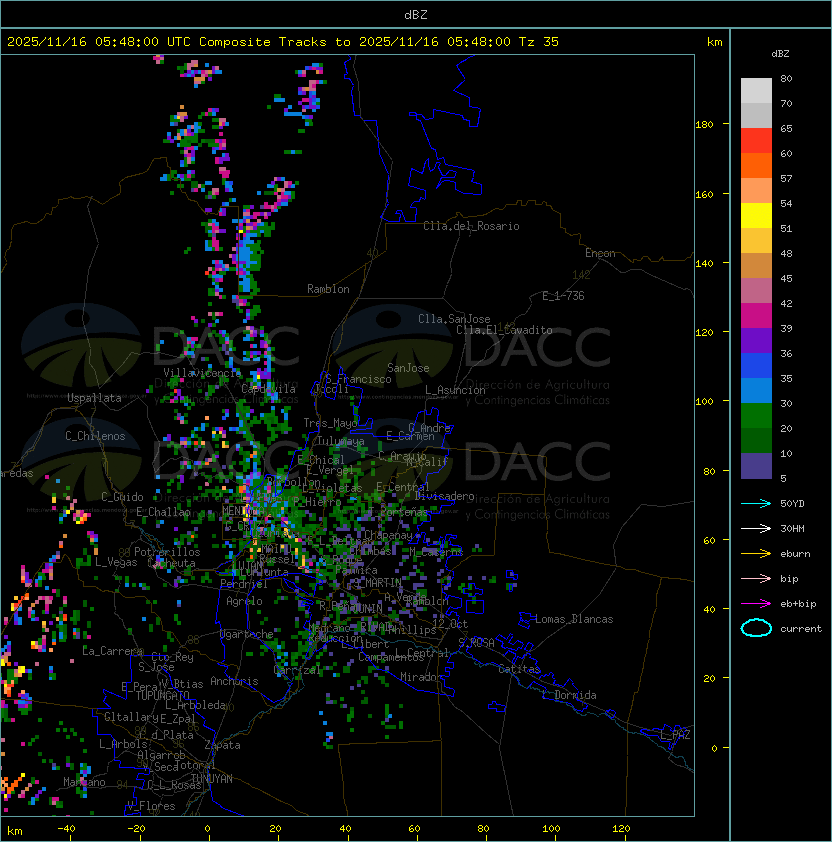
Task: Click the 'Clla.El_Cavadito' map label
Action: (x=504, y=330)
